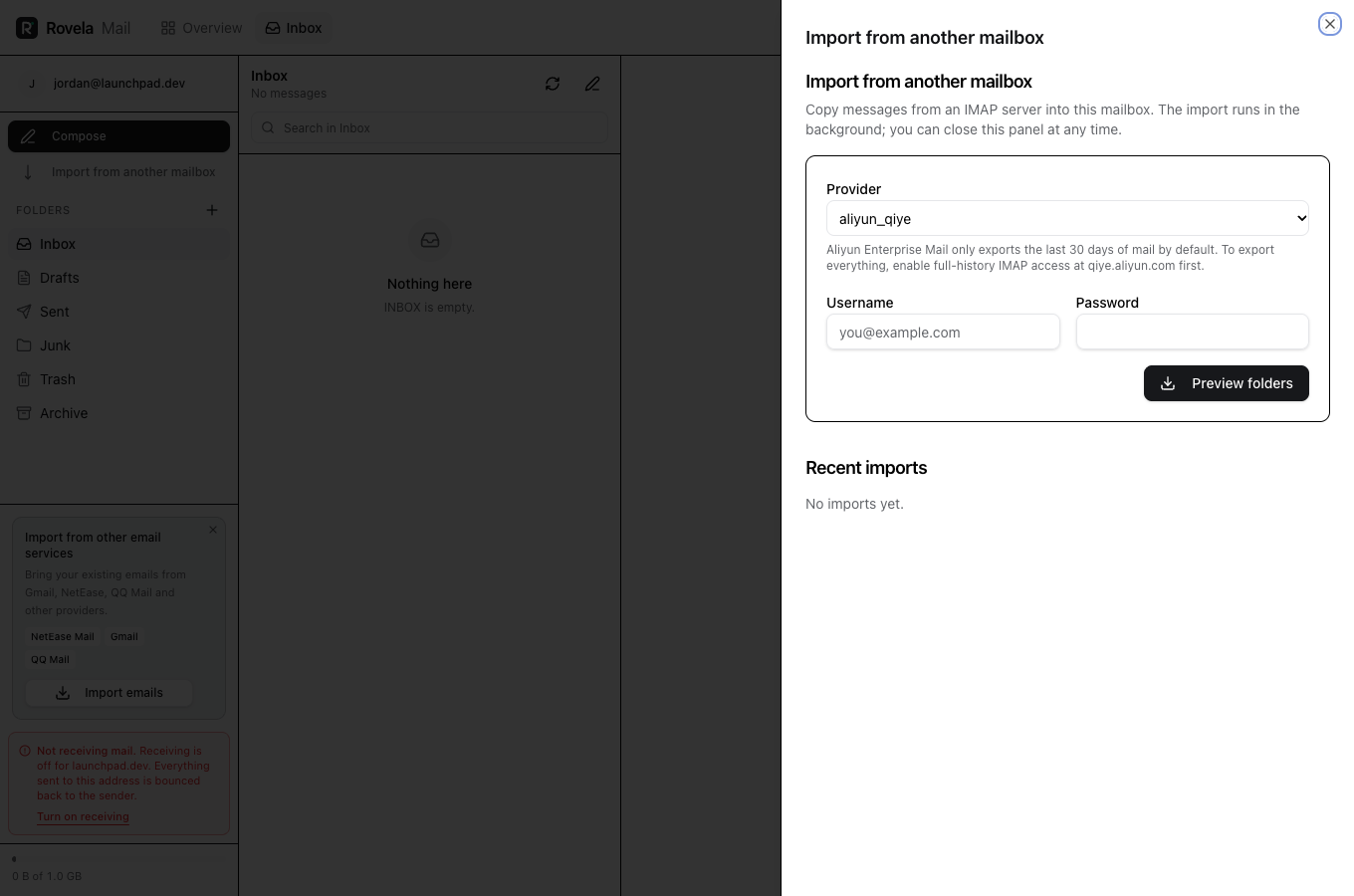This screenshot has width=1354, height=896.
Task: Dismiss the Import from other email services card
Action: (x=213, y=530)
